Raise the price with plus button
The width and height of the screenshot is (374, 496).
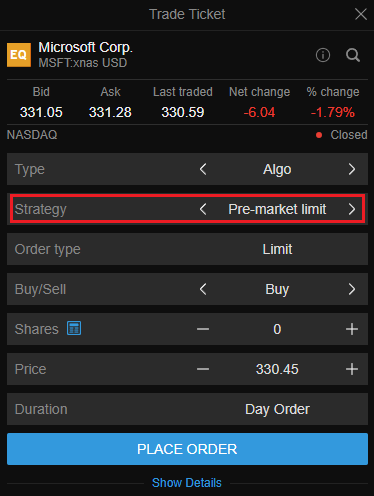(352, 369)
